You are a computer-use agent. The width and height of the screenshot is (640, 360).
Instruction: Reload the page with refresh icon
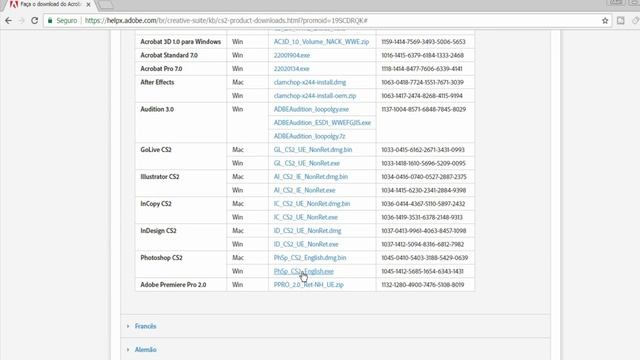click(x=35, y=20)
